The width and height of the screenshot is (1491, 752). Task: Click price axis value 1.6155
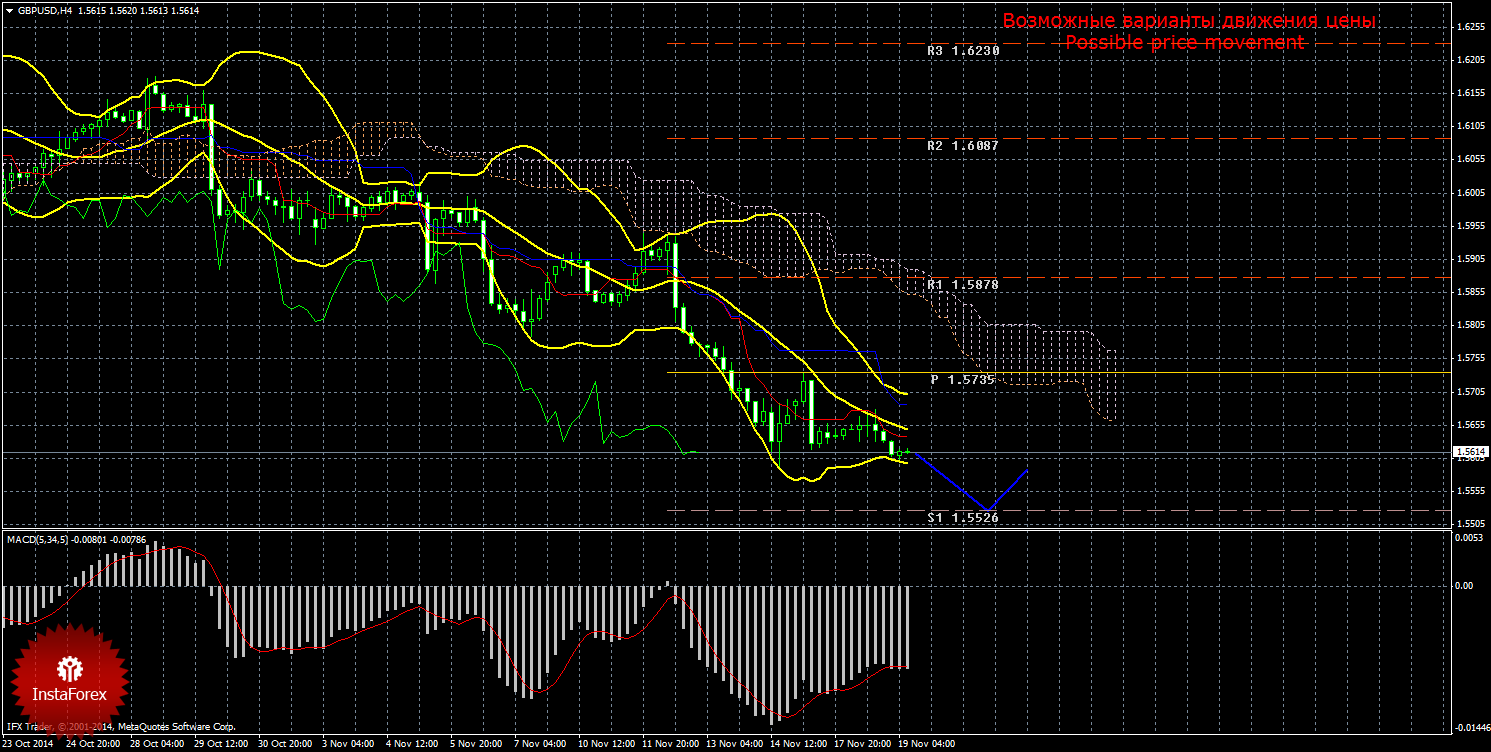pyautogui.click(x=1470, y=93)
